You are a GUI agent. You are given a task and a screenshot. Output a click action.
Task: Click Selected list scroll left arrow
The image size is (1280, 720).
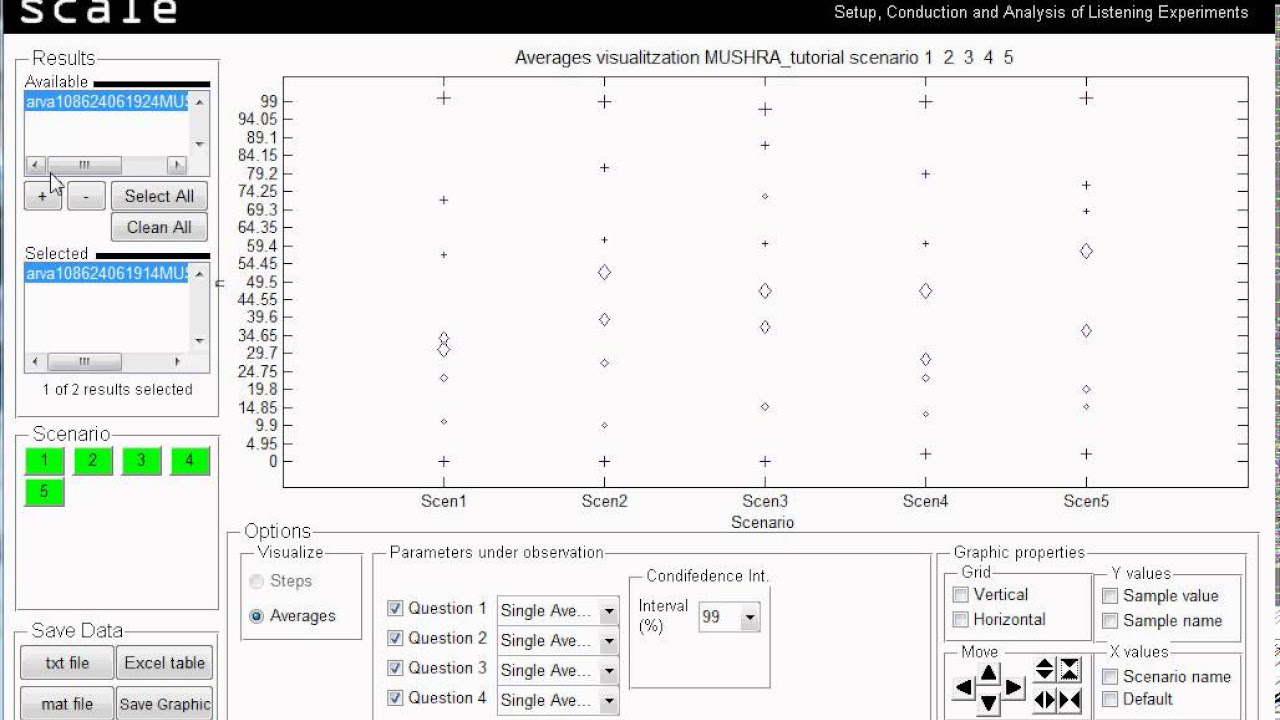(35, 362)
